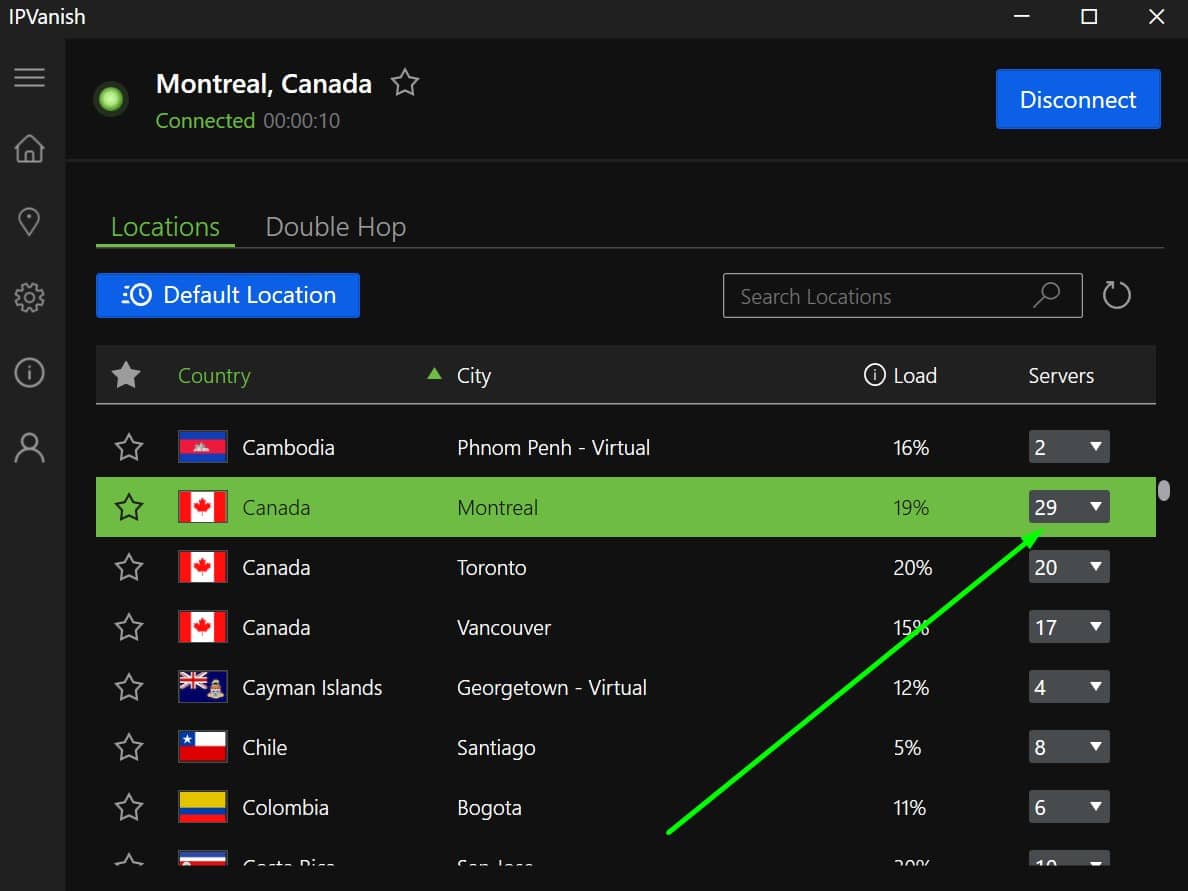Click the Cayman Islands country name
This screenshot has height=891, width=1188.
pyautogui.click(x=312, y=687)
